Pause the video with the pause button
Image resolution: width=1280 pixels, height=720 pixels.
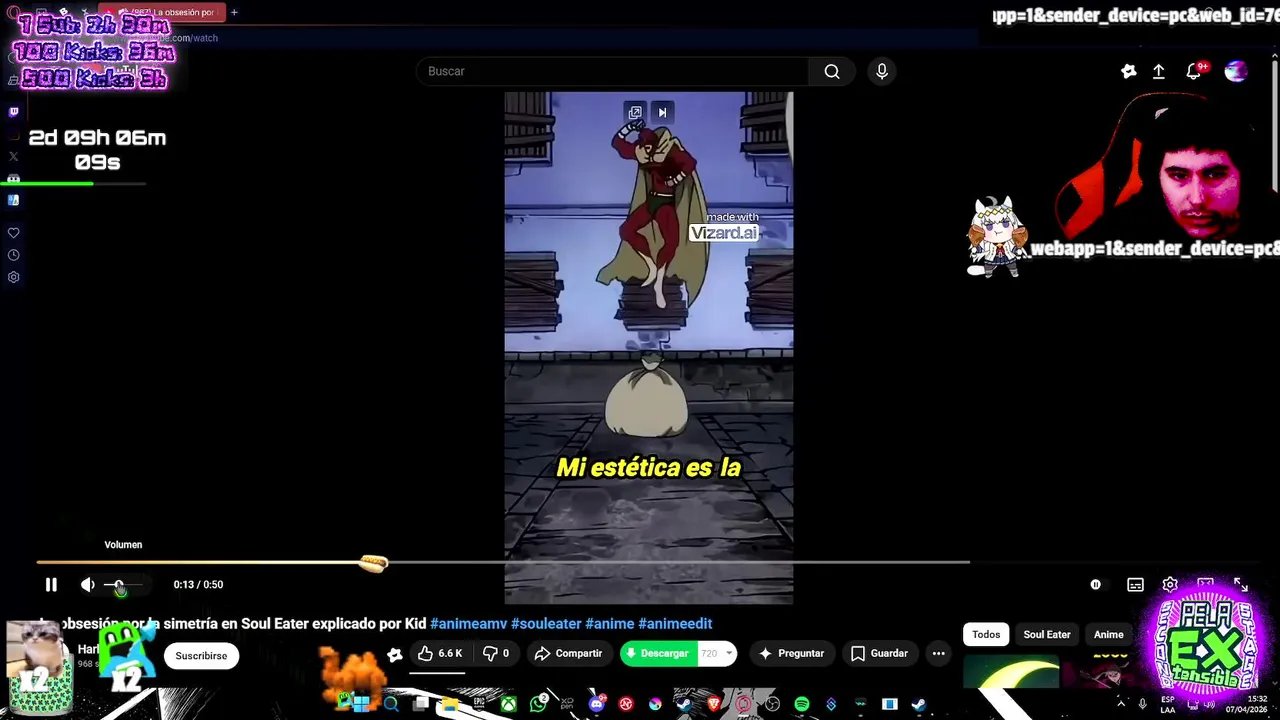click(x=51, y=585)
